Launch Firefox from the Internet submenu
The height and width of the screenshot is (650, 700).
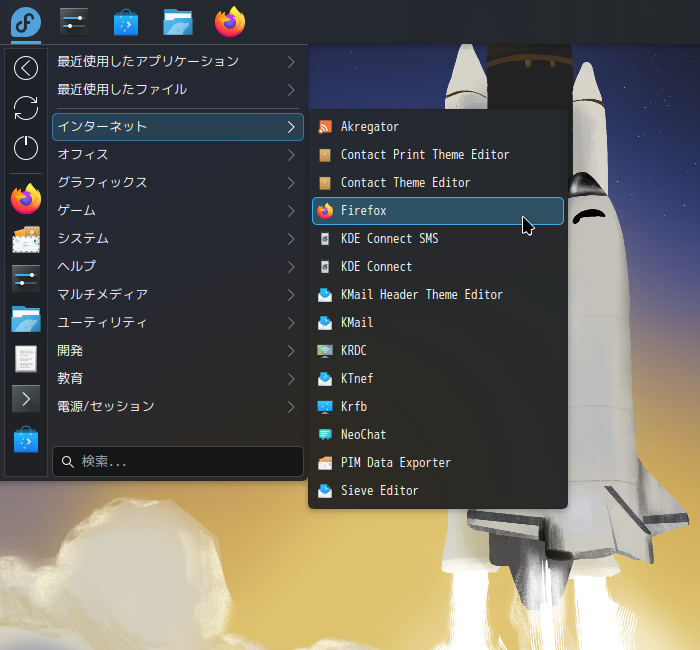click(x=438, y=211)
